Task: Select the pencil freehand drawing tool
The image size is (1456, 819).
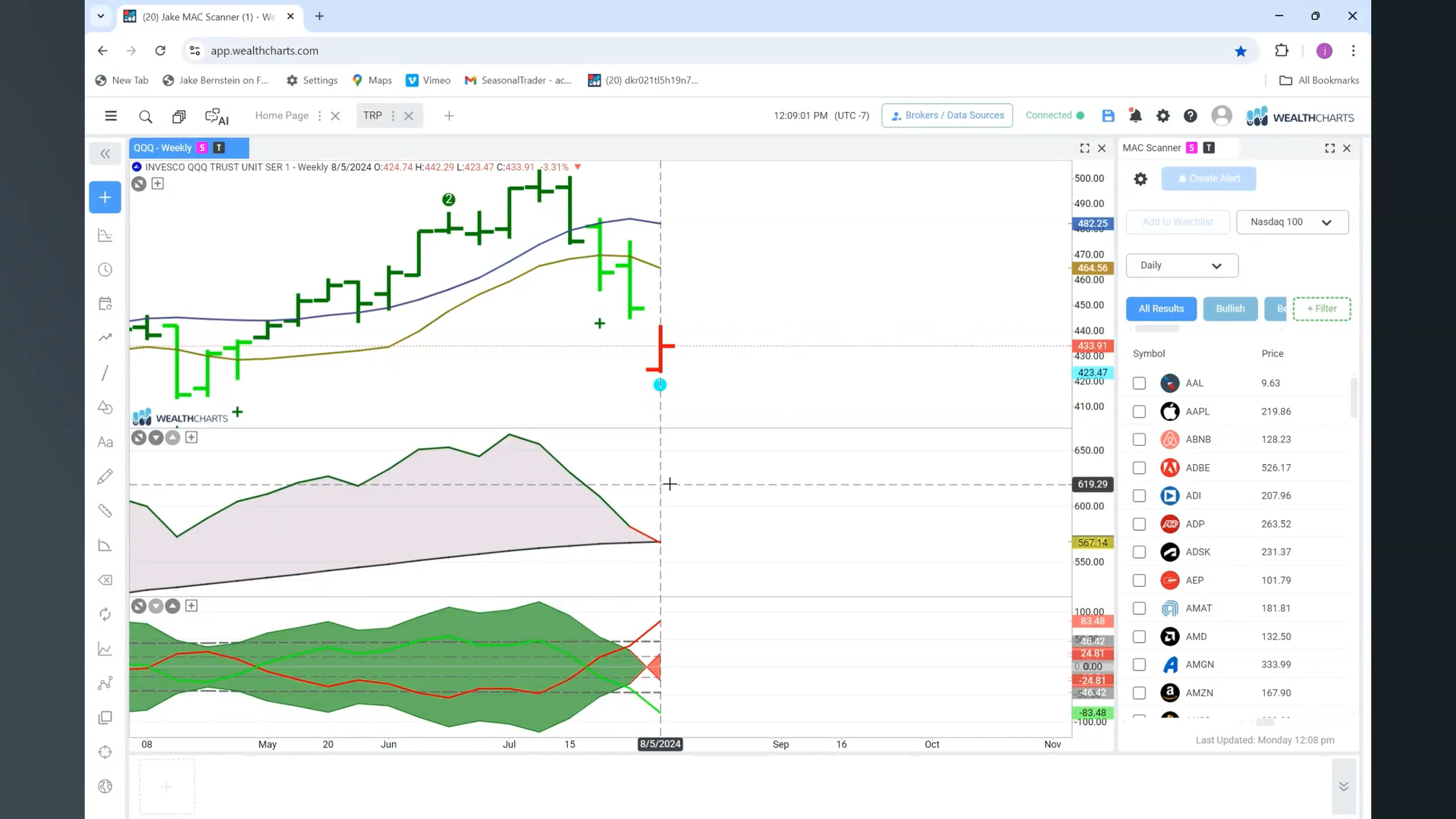Action: coord(105,476)
